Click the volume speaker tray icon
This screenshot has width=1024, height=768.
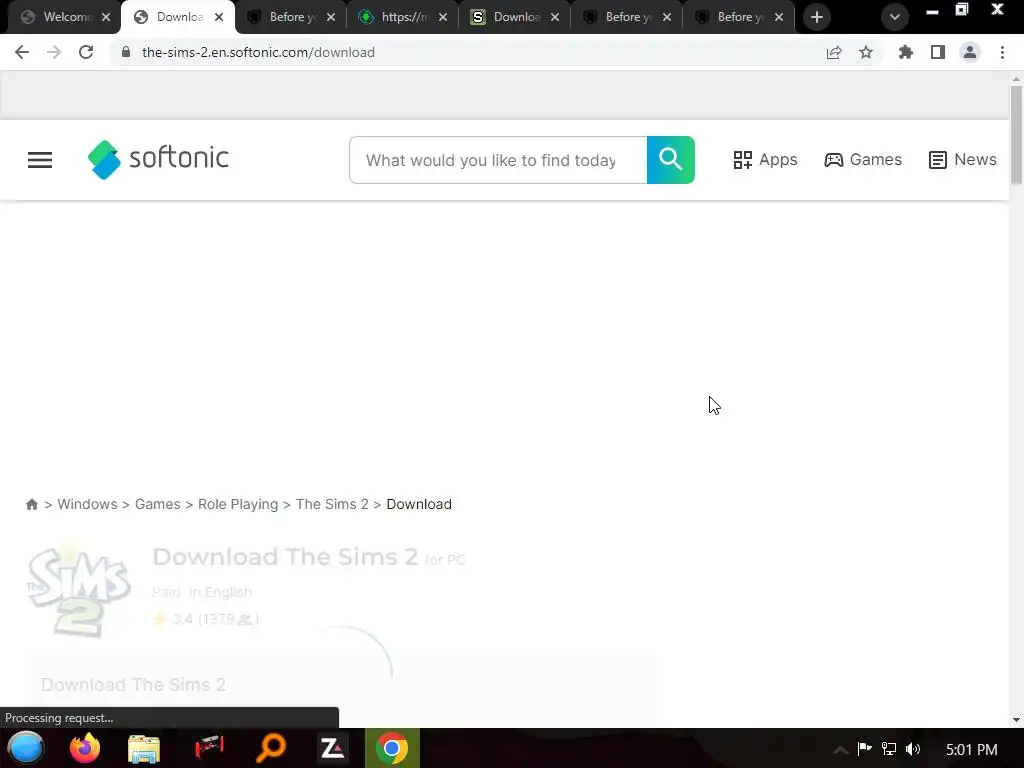913,749
